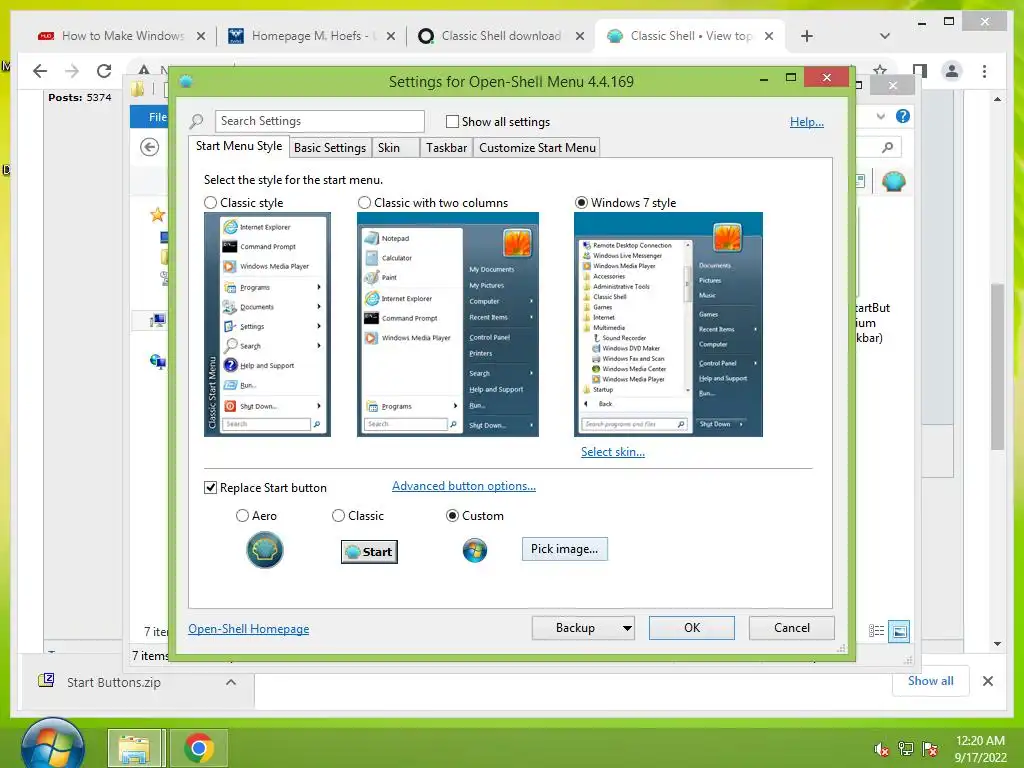This screenshot has height=768, width=1024.
Task: Open the Taskbar tab
Action: point(446,148)
